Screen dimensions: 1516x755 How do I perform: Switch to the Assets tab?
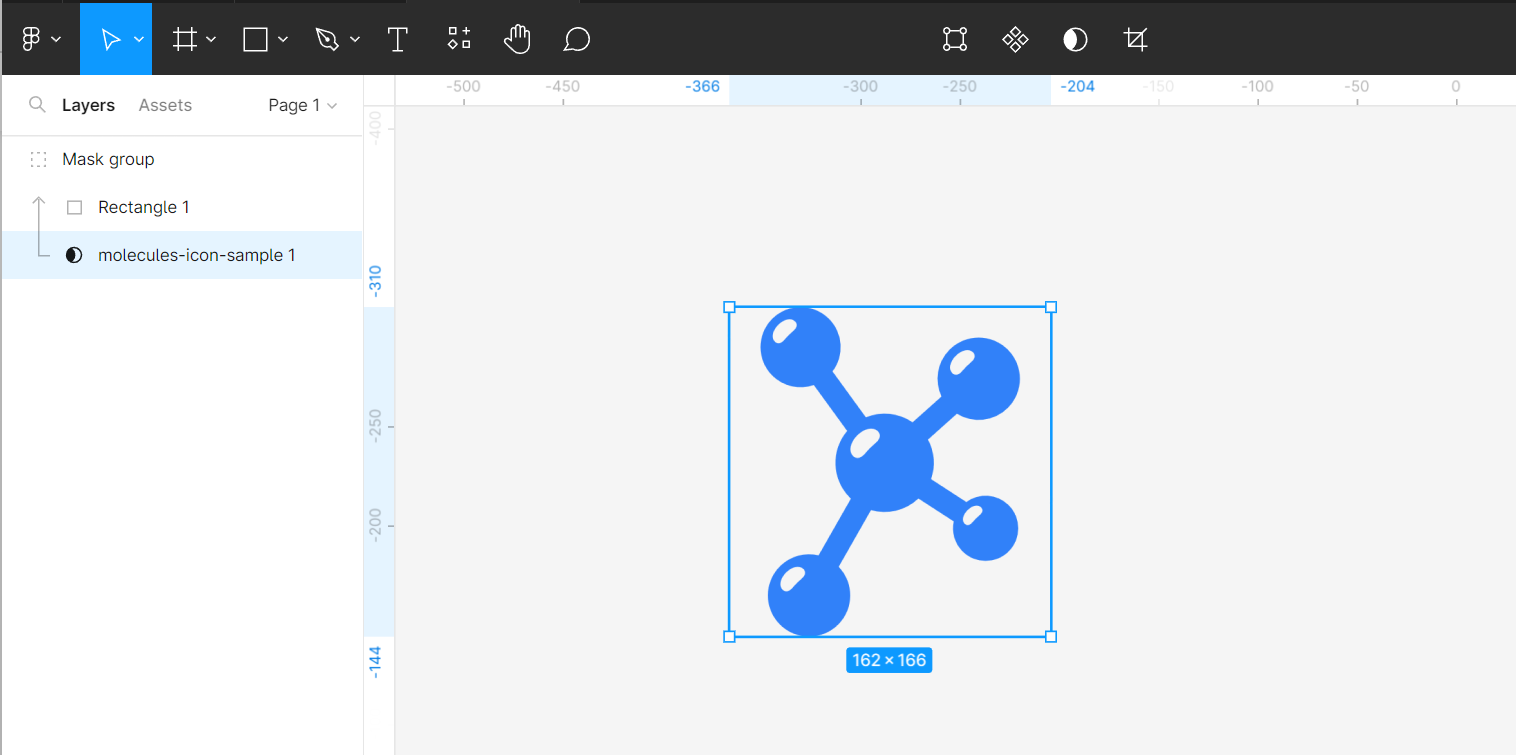click(165, 105)
